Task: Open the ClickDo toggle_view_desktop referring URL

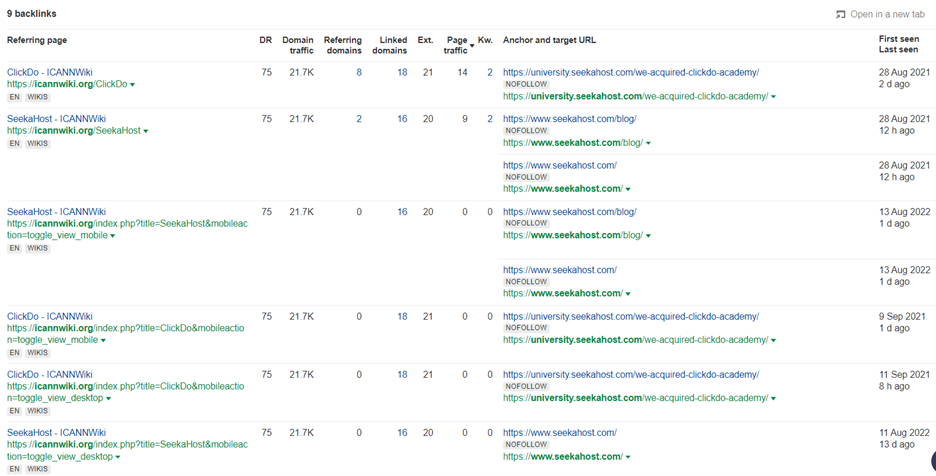Action: 125,392
